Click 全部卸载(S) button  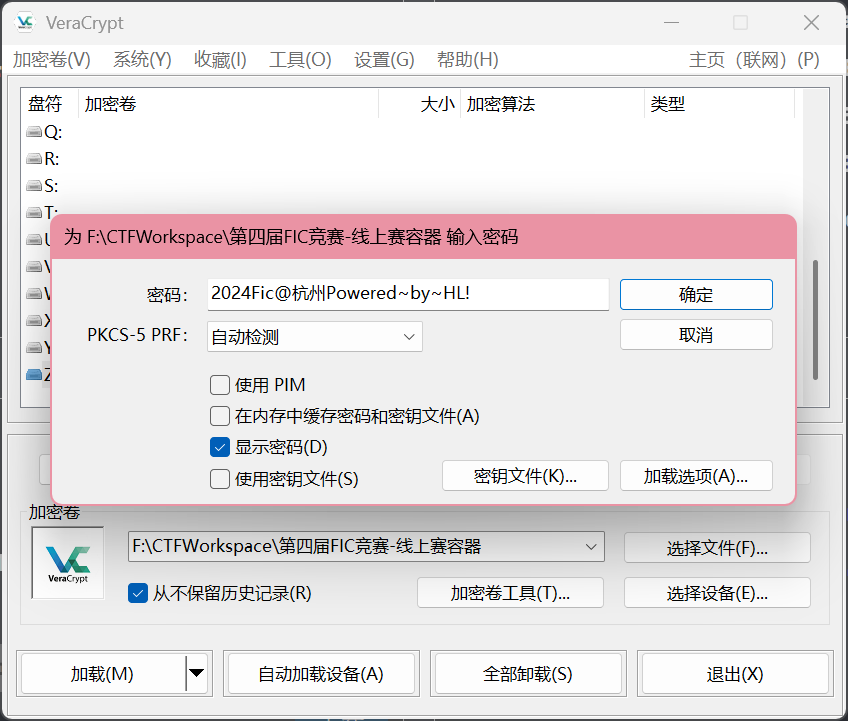point(528,674)
